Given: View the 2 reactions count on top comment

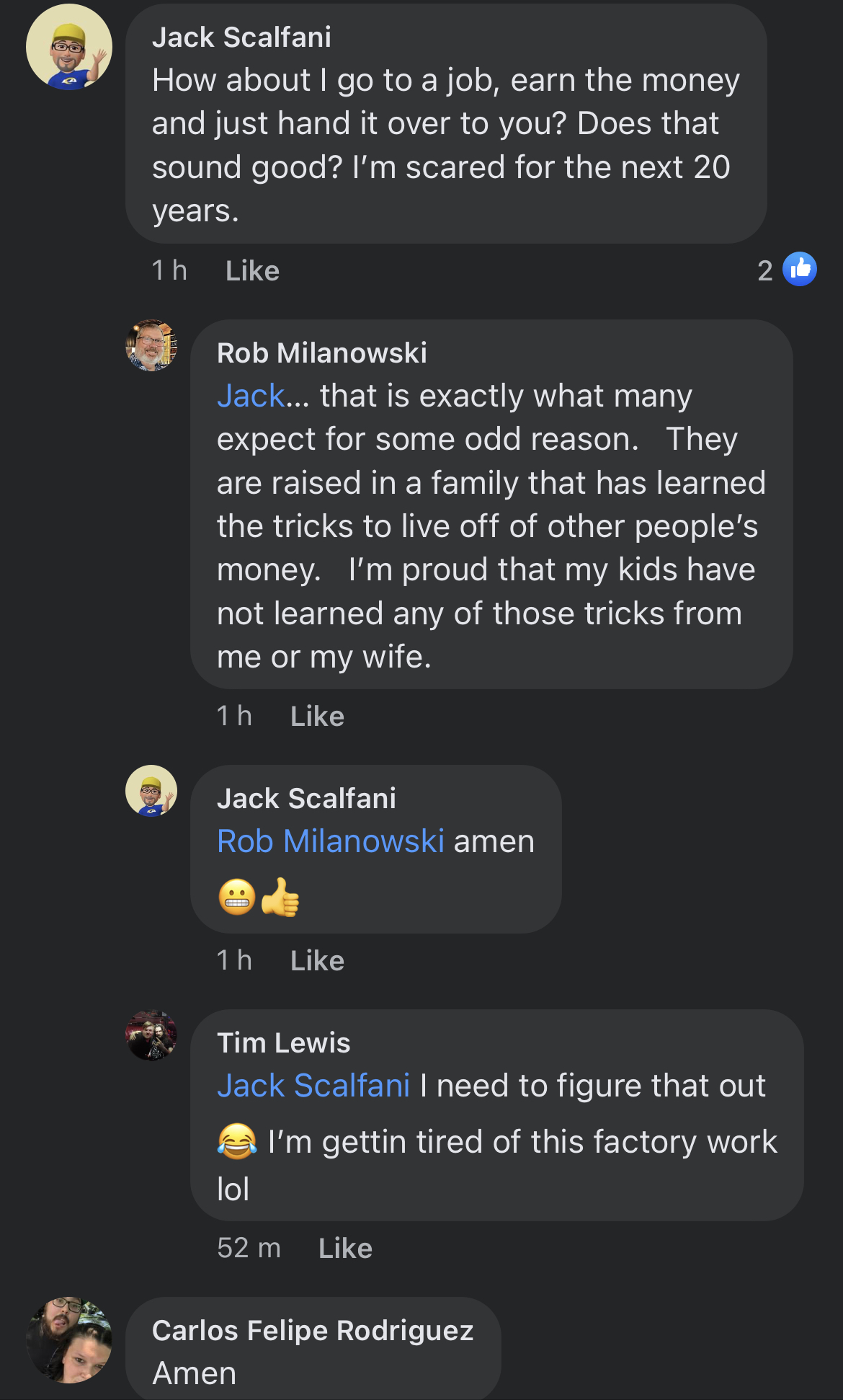Looking at the screenshot, I should coord(765,271).
